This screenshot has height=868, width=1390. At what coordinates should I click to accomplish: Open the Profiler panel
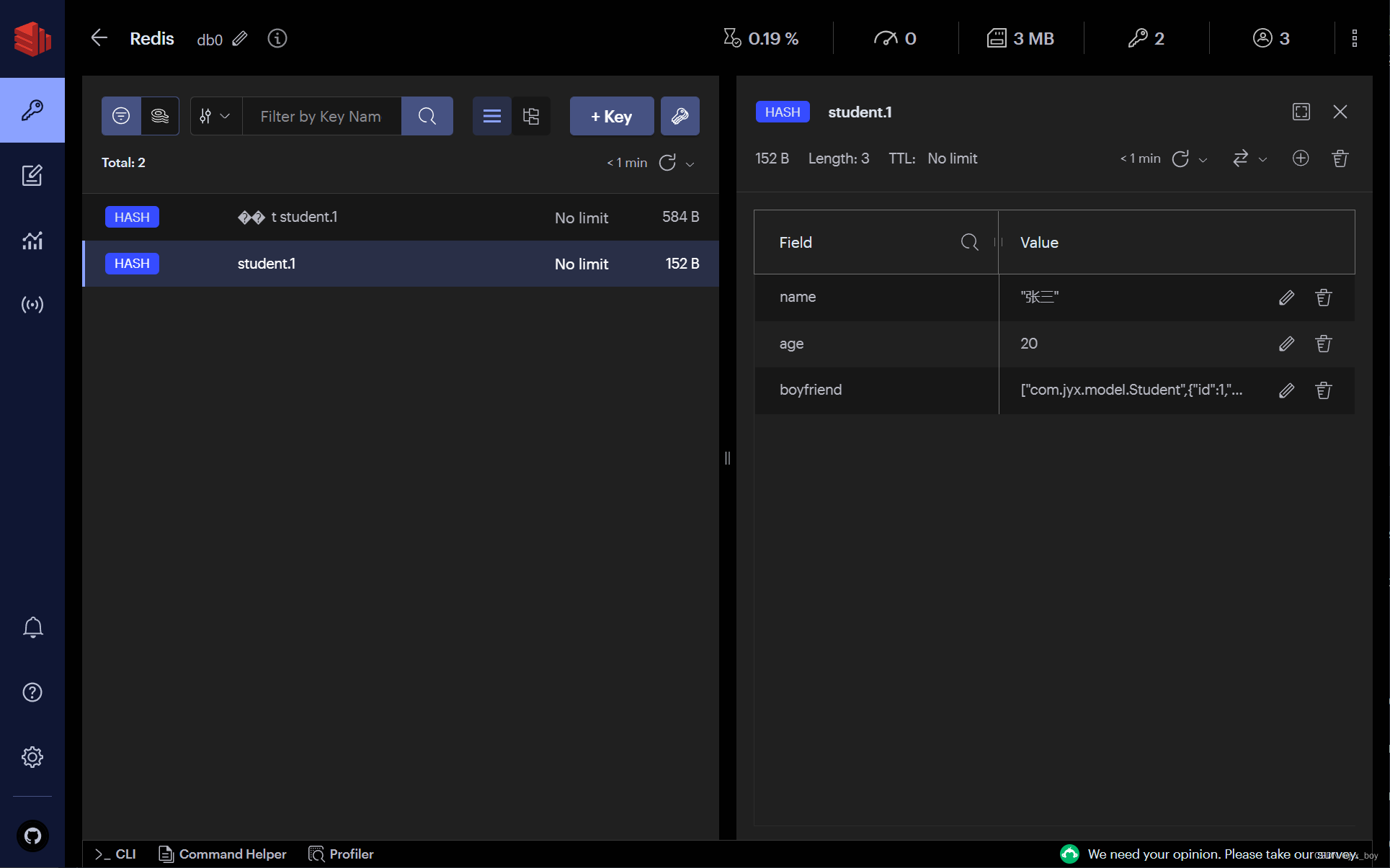pyautogui.click(x=342, y=854)
